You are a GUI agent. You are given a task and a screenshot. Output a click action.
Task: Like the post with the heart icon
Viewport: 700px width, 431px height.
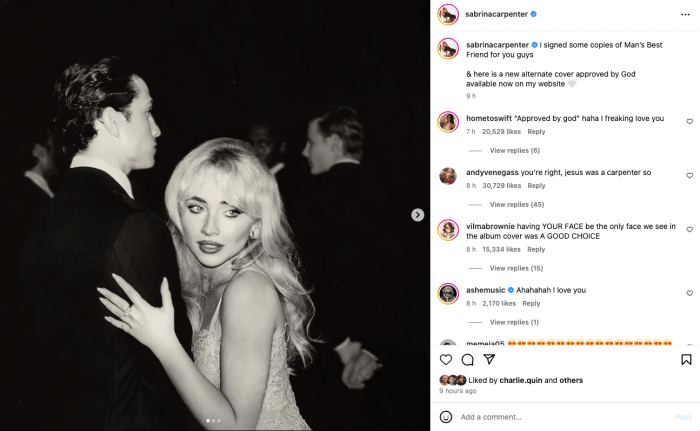[446, 360]
